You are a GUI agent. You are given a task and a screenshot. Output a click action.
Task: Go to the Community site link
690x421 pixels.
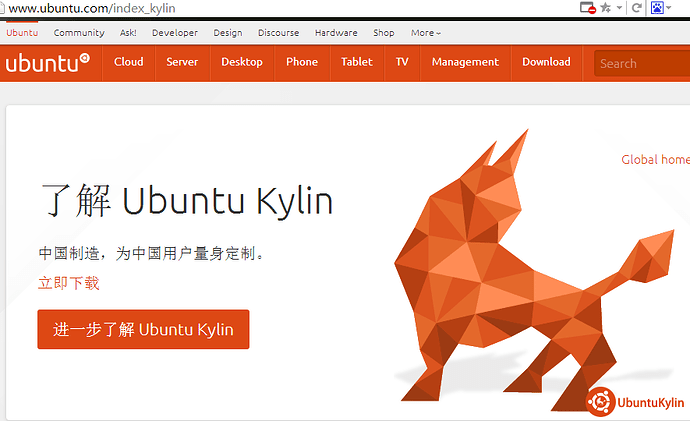click(x=79, y=33)
